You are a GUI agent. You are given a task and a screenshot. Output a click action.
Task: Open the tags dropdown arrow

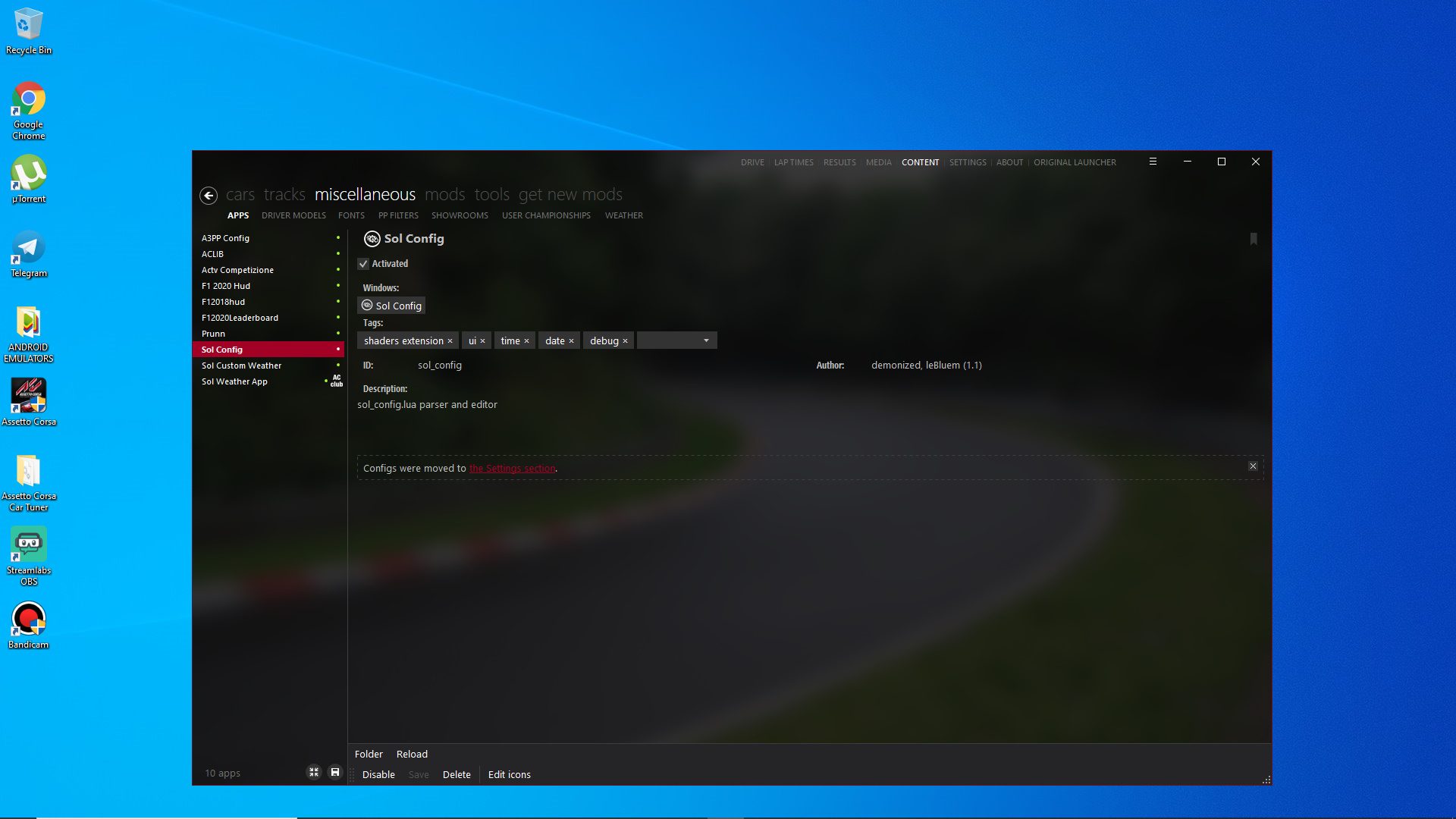pos(706,340)
